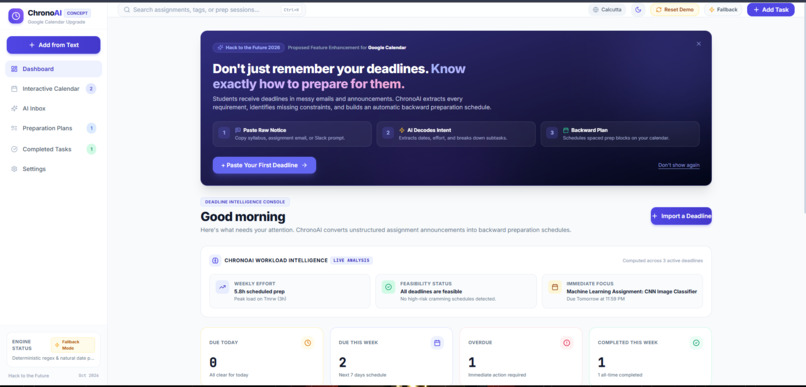Click the ChronoAI clock logo icon
Viewport: 806px width, 387px height.
pos(16,16)
